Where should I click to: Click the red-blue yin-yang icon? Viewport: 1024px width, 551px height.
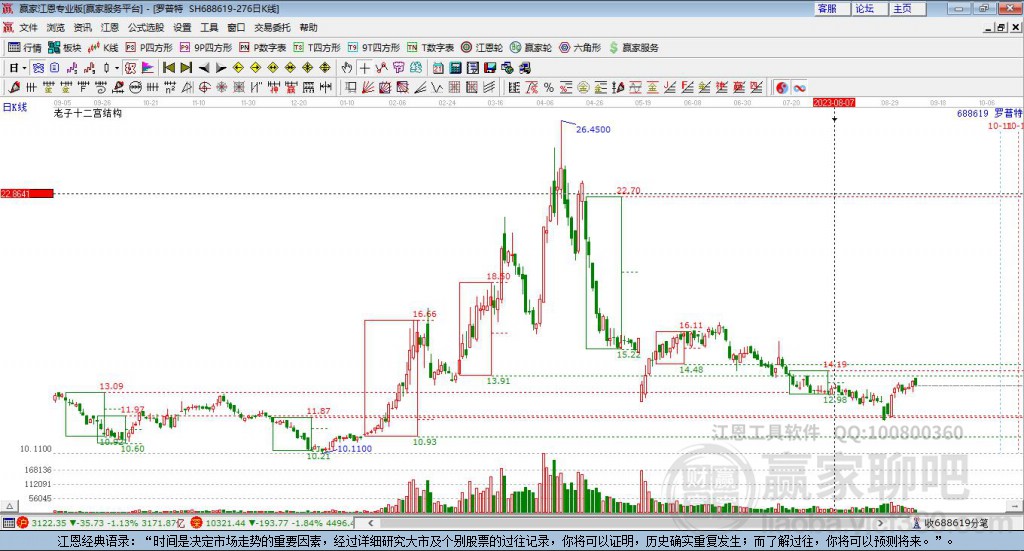[782, 87]
